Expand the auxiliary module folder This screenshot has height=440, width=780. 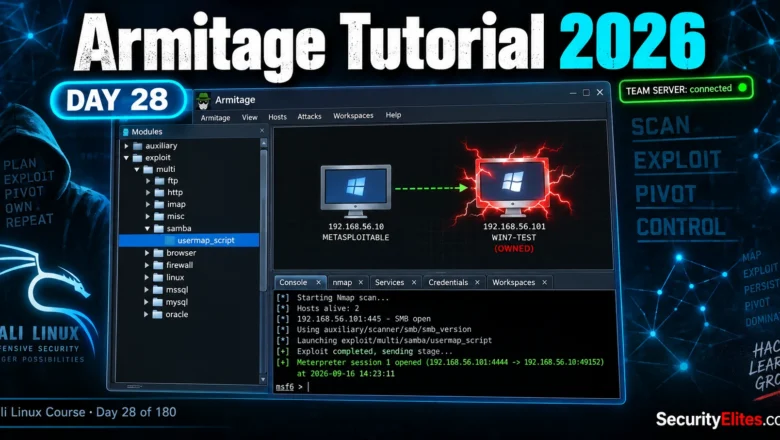tap(126, 146)
